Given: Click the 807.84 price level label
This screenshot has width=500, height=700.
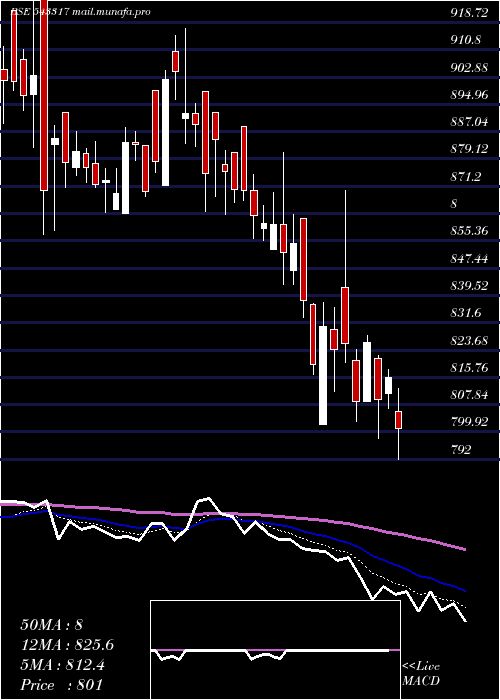Looking at the screenshot, I should [469, 395].
